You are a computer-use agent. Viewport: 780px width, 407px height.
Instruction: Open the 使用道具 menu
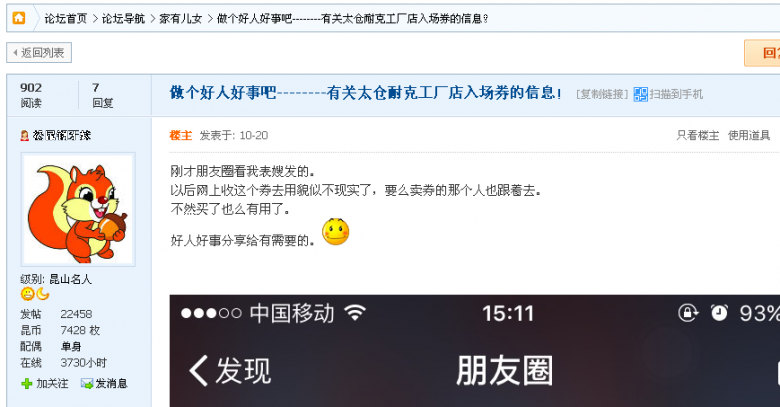tap(749, 135)
